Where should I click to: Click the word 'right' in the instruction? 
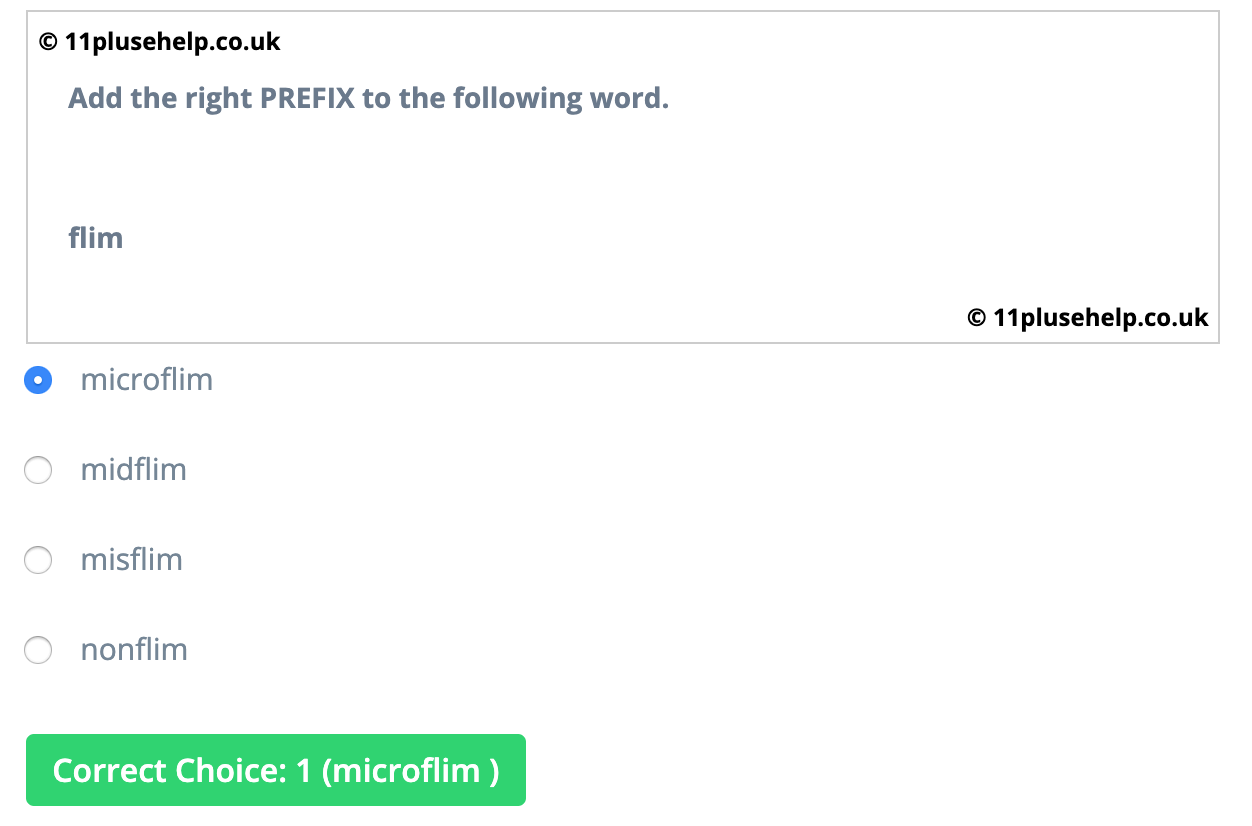coord(220,98)
